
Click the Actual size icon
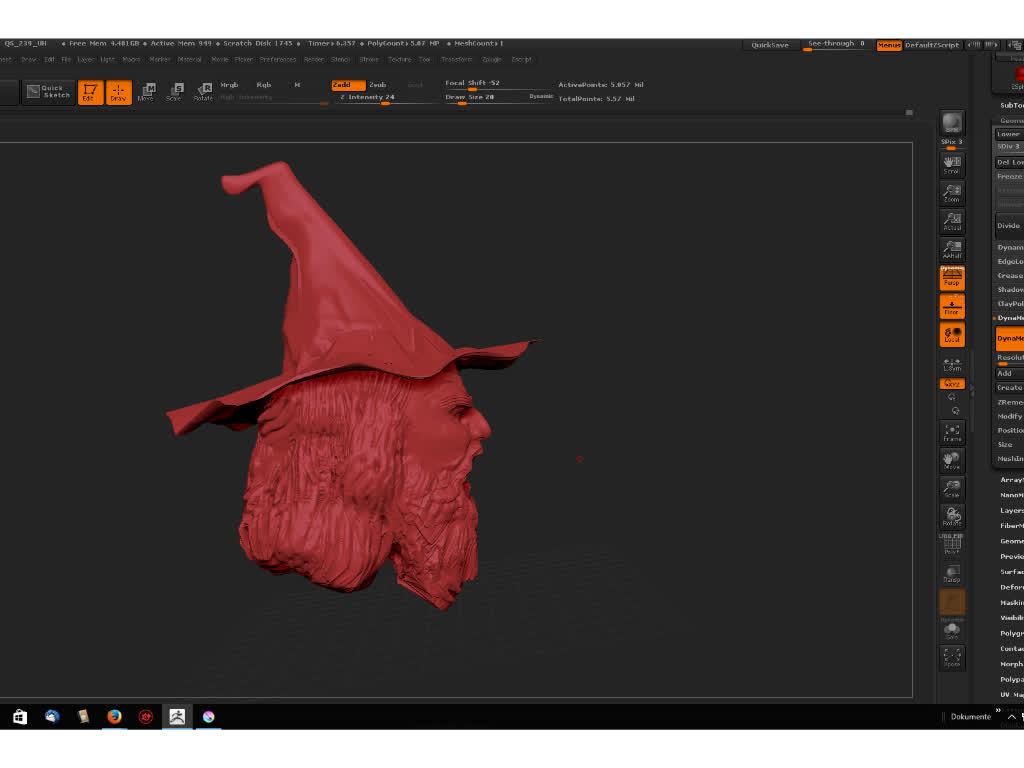pyautogui.click(x=952, y=221)
